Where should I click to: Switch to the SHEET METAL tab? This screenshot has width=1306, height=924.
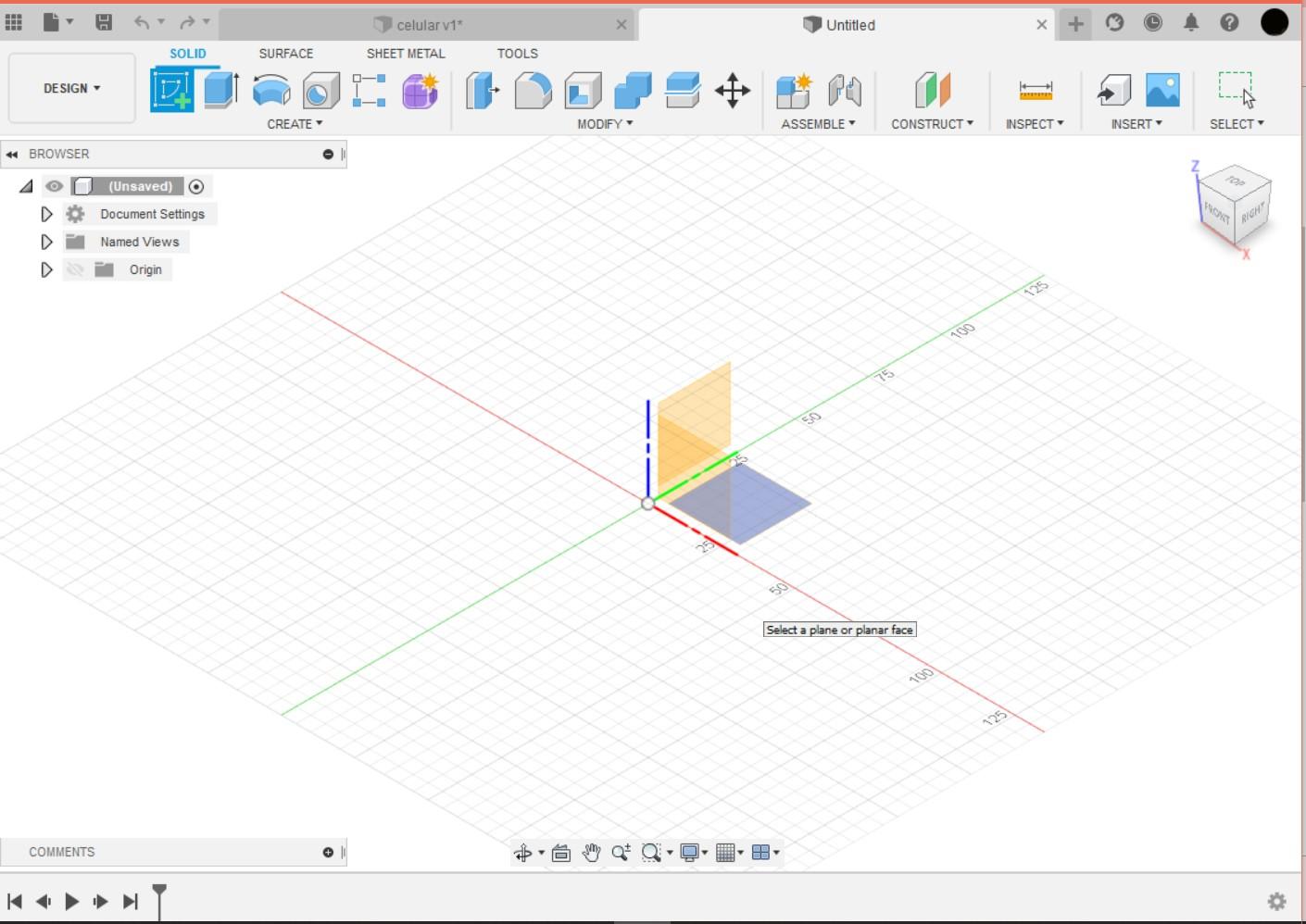406,54
